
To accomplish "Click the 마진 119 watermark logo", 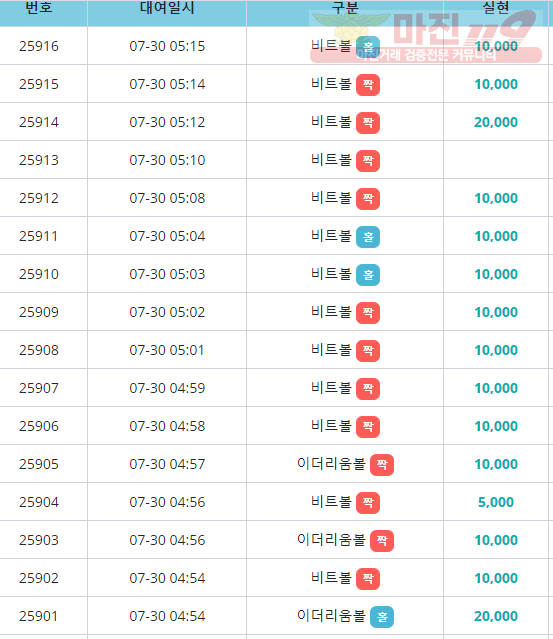I will click(x=426, y=37).
